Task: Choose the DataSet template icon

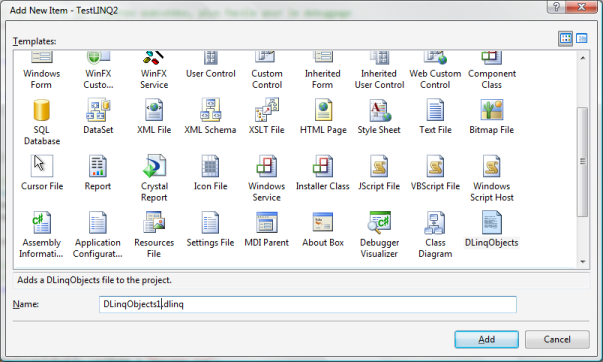Action: (x=98, y=110)
